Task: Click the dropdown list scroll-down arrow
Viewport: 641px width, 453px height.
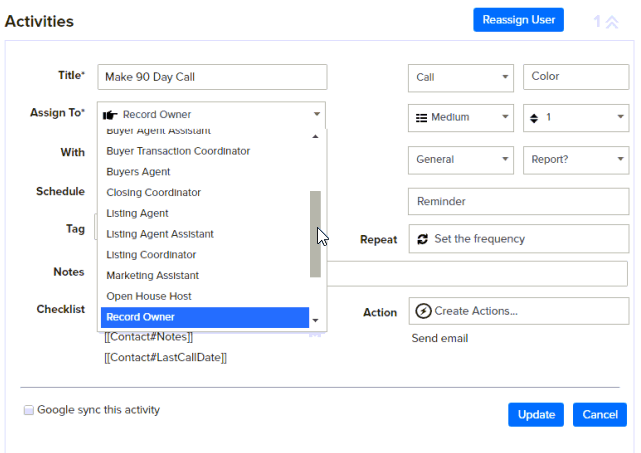Action: click(x=316, y=321)
